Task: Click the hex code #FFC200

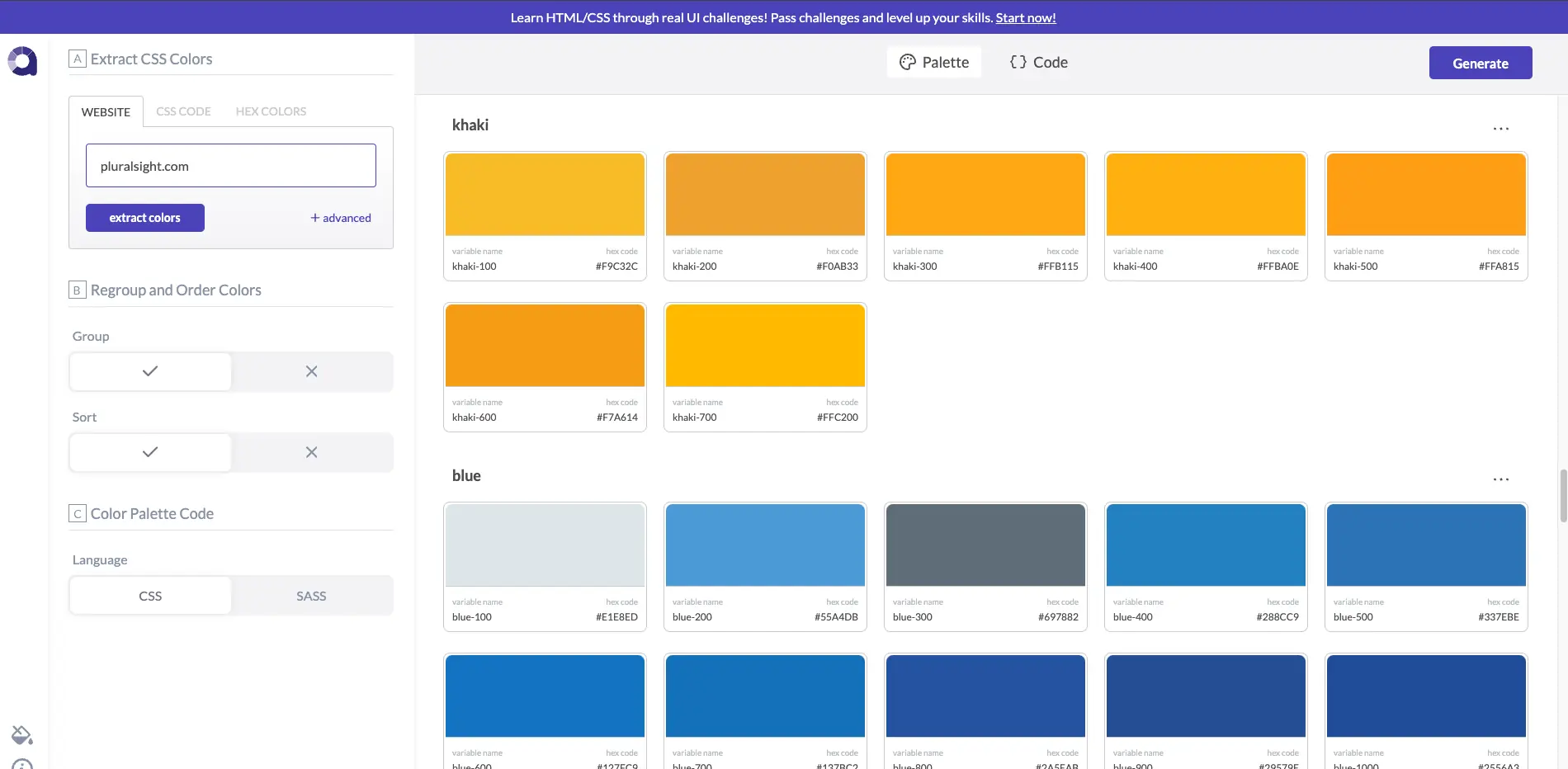Action: pos(838,418)
